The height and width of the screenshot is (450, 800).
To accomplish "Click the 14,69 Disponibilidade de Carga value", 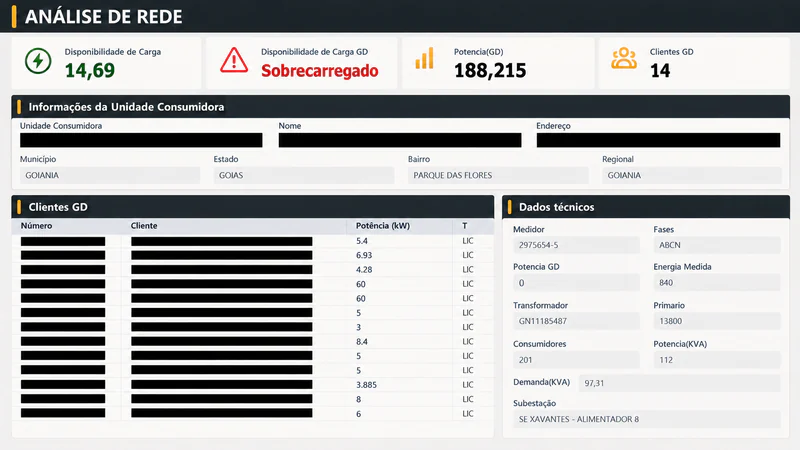I will (x=90, y=70).
